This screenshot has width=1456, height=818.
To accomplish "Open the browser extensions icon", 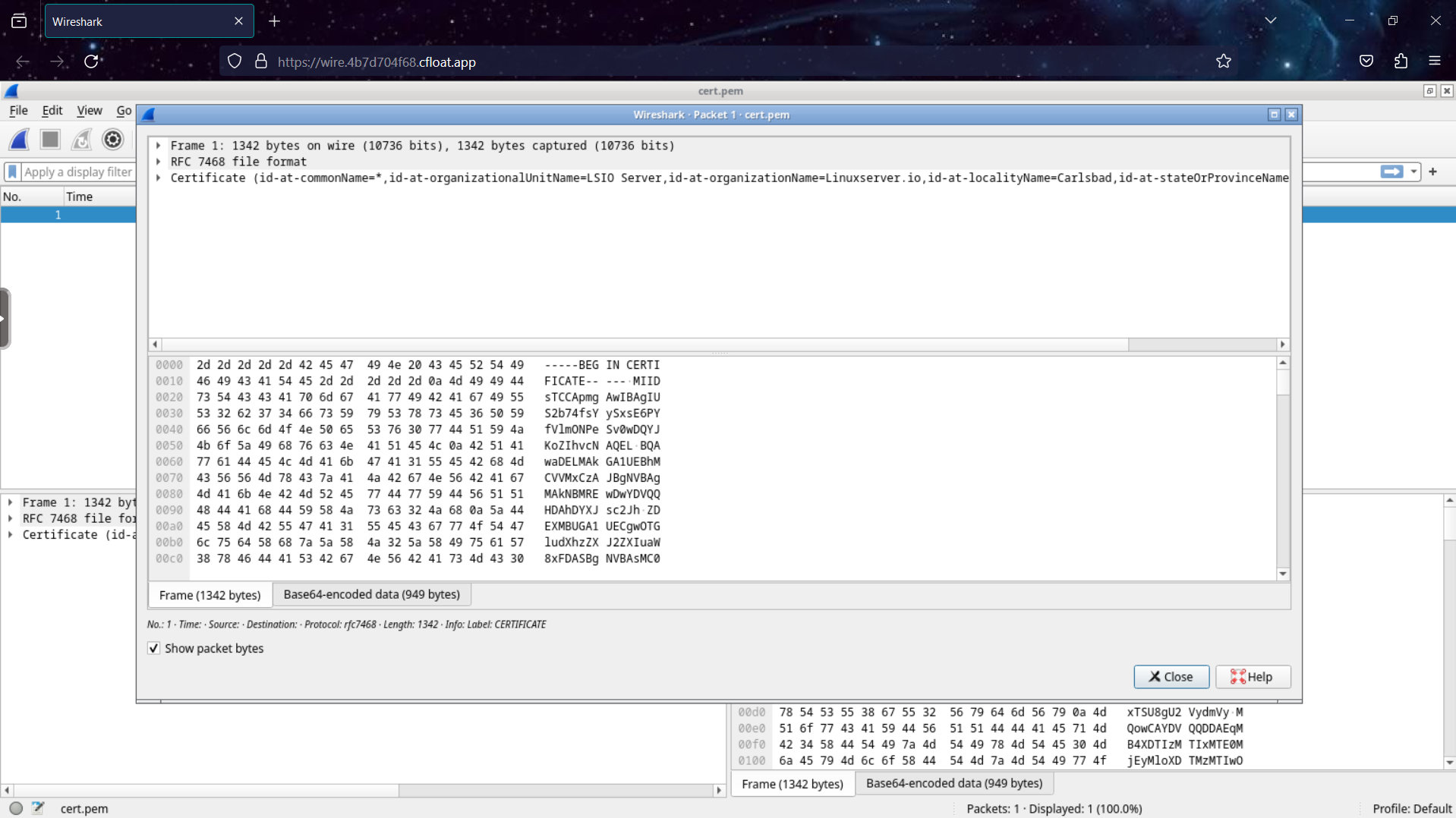I will pyautogui.click(x=1401, y=61).
